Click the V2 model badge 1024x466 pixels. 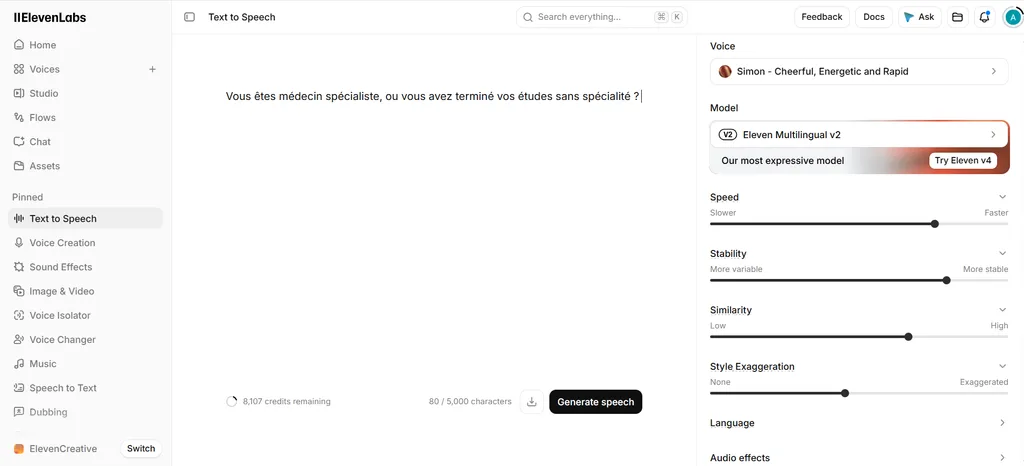click(x=728, y=135)
